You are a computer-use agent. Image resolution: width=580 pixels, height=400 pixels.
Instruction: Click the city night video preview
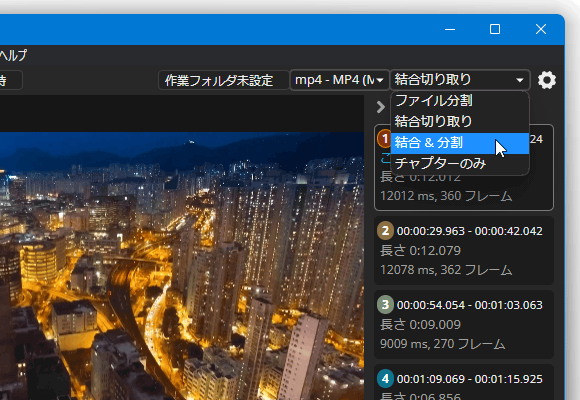point(182,266)
